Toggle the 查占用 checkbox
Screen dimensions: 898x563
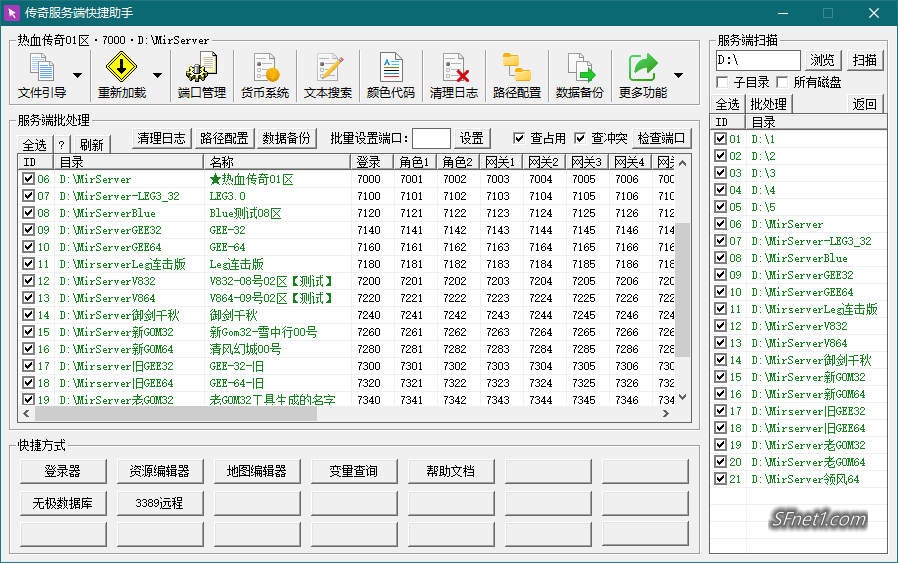click(519, 138)
